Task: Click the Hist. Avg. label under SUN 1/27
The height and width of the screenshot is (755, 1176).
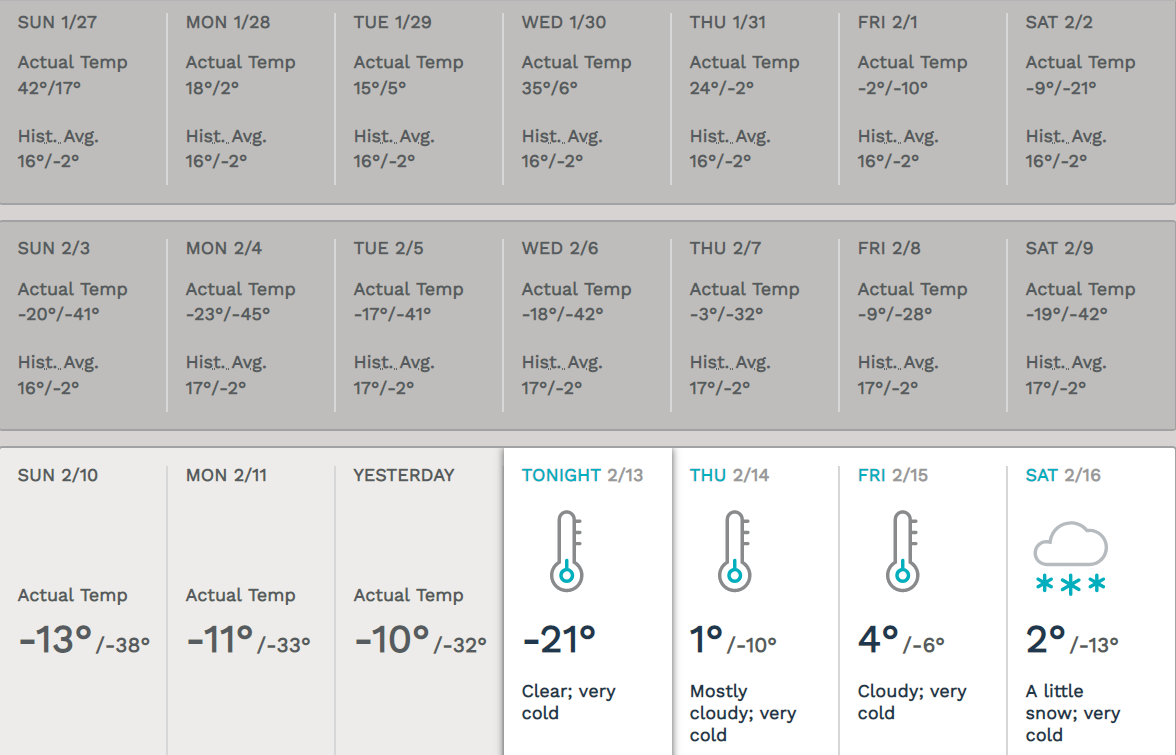Action: click(58, 137)
